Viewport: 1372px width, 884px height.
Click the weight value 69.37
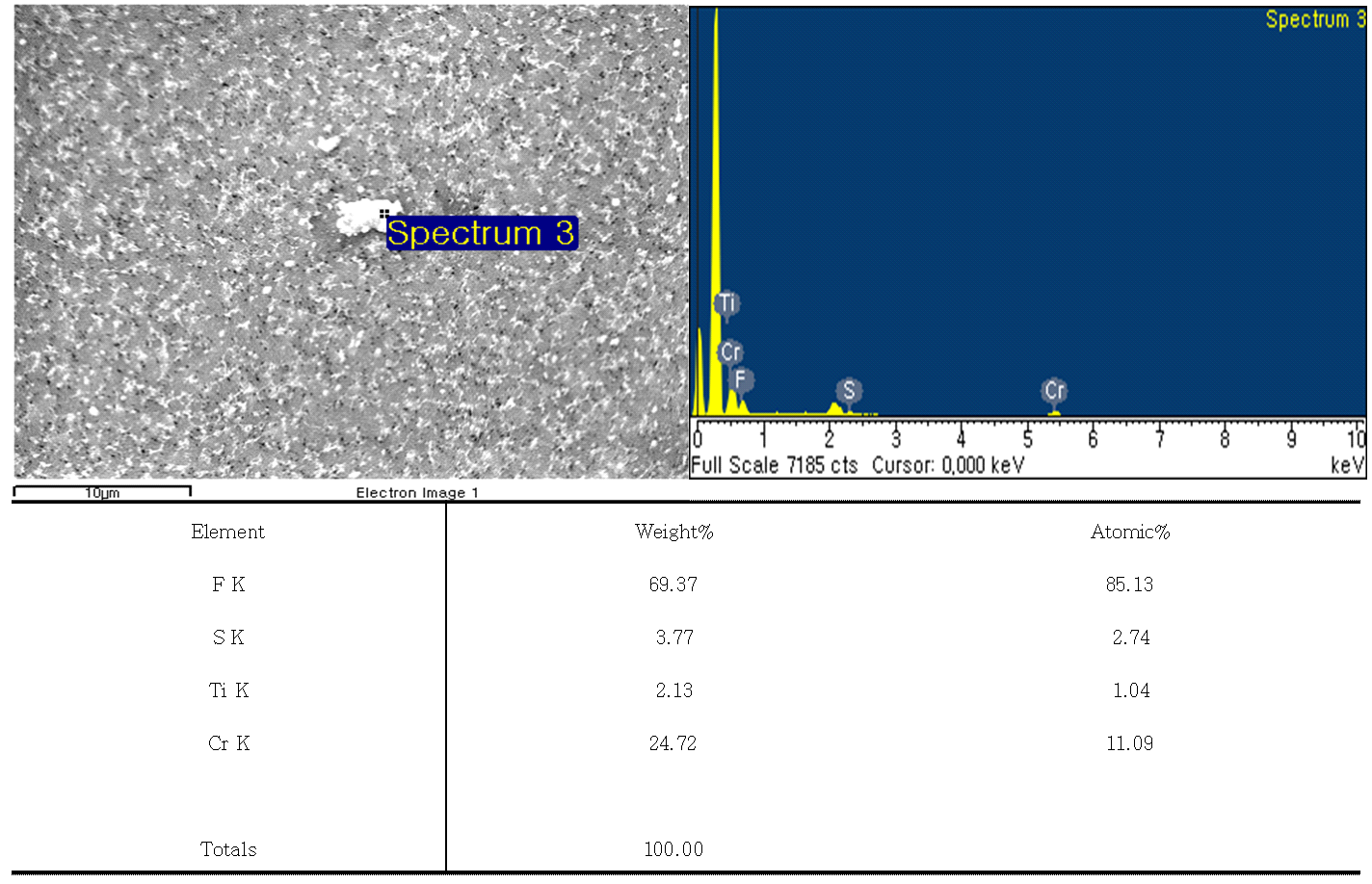tap(673, 585)
